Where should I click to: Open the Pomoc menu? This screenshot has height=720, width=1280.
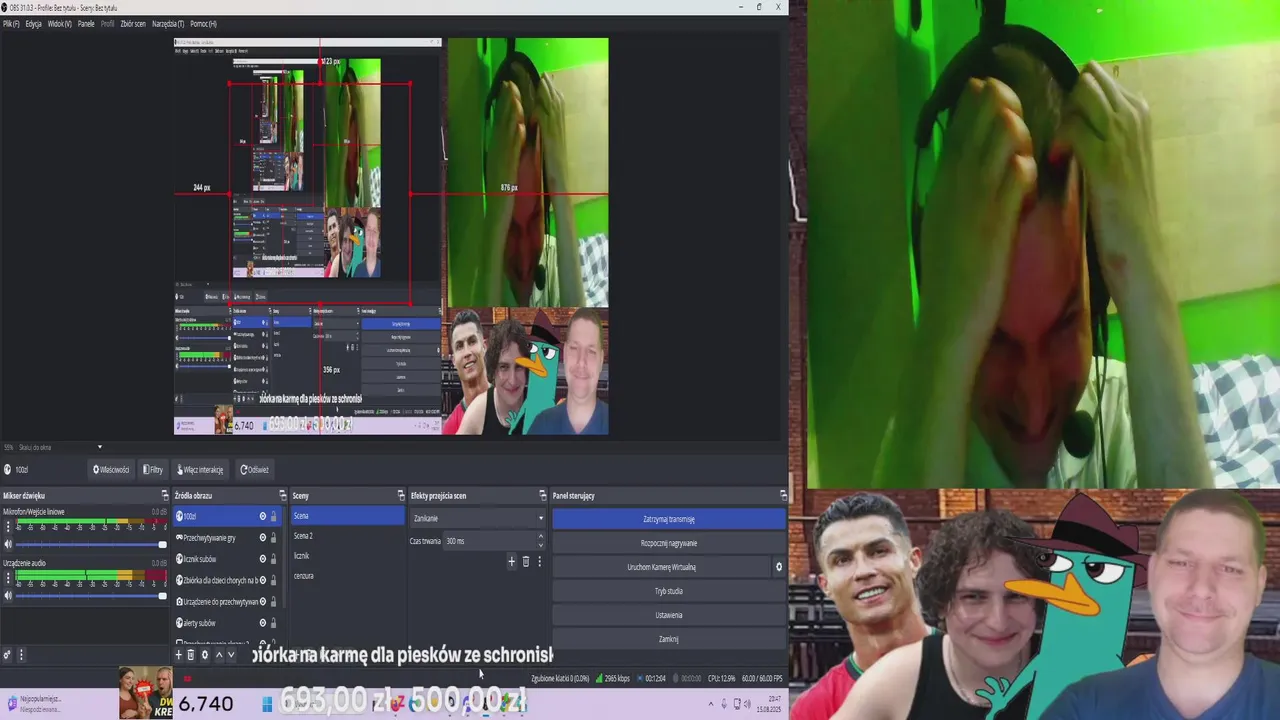coord(203,24)
